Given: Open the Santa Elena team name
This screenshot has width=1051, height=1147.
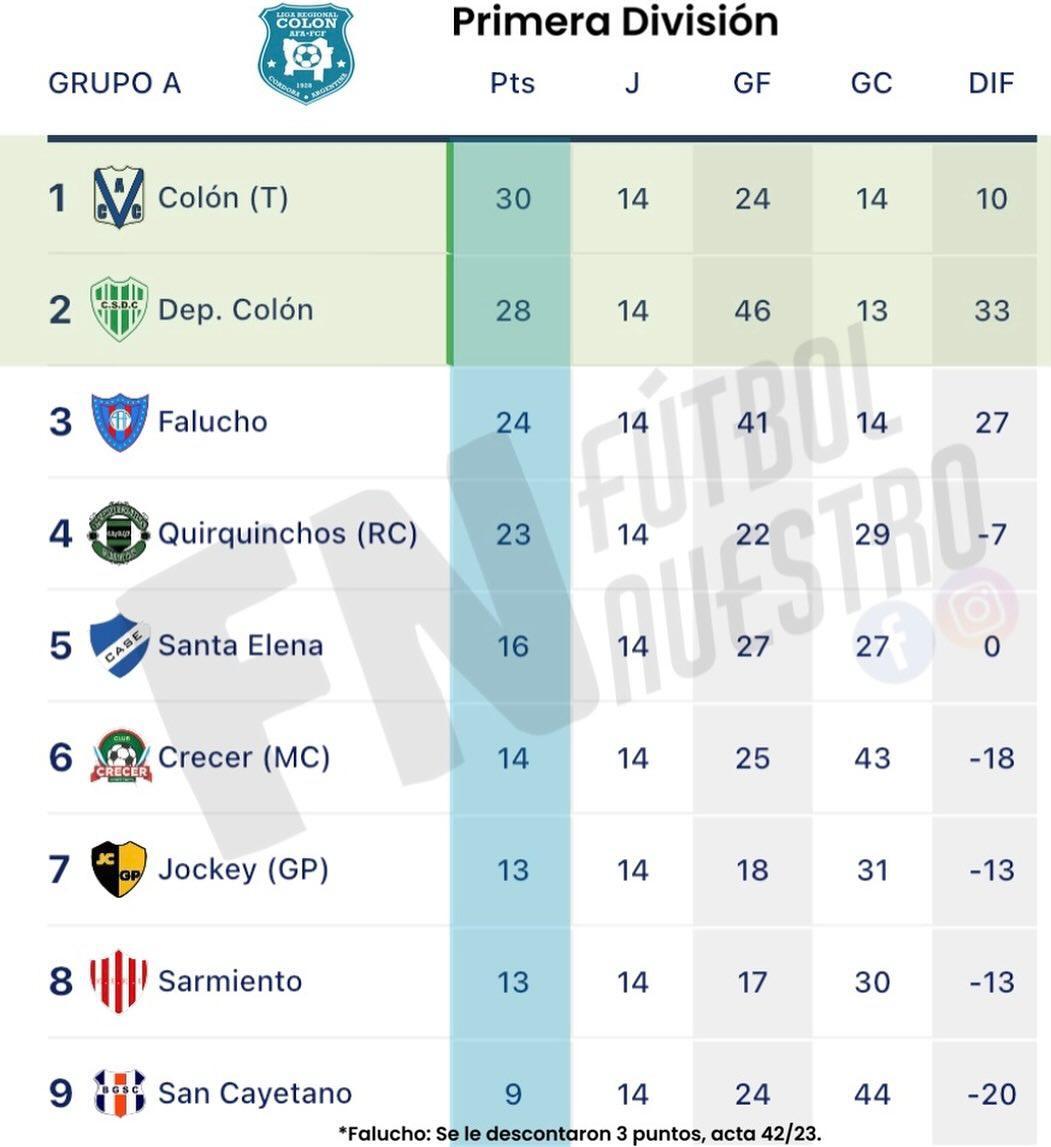Looking at the screenshot, I should click(x=240, y=645).
